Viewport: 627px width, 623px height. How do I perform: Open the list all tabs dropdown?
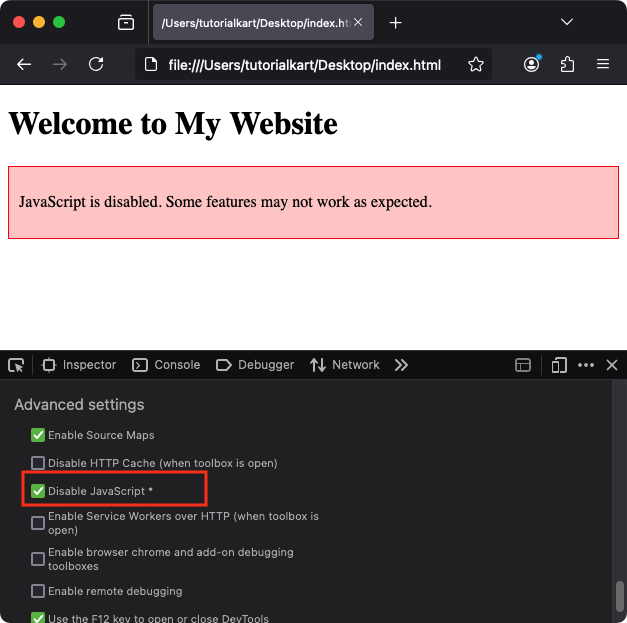pos(567,22)
